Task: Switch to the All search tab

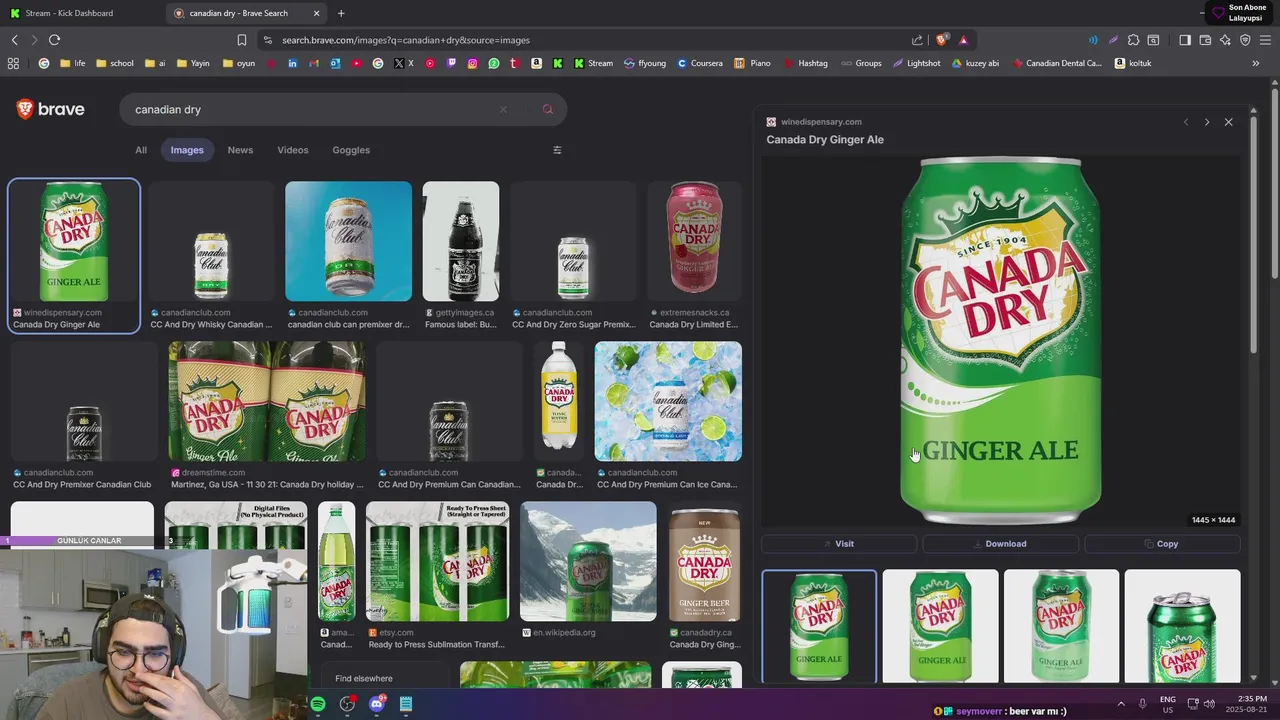Action: 141,150
